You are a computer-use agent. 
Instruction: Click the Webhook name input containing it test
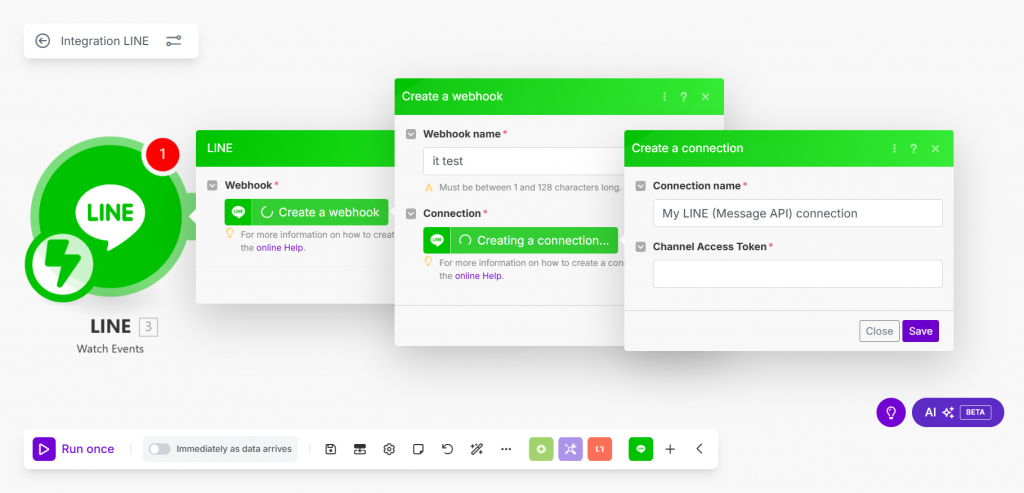524,161
